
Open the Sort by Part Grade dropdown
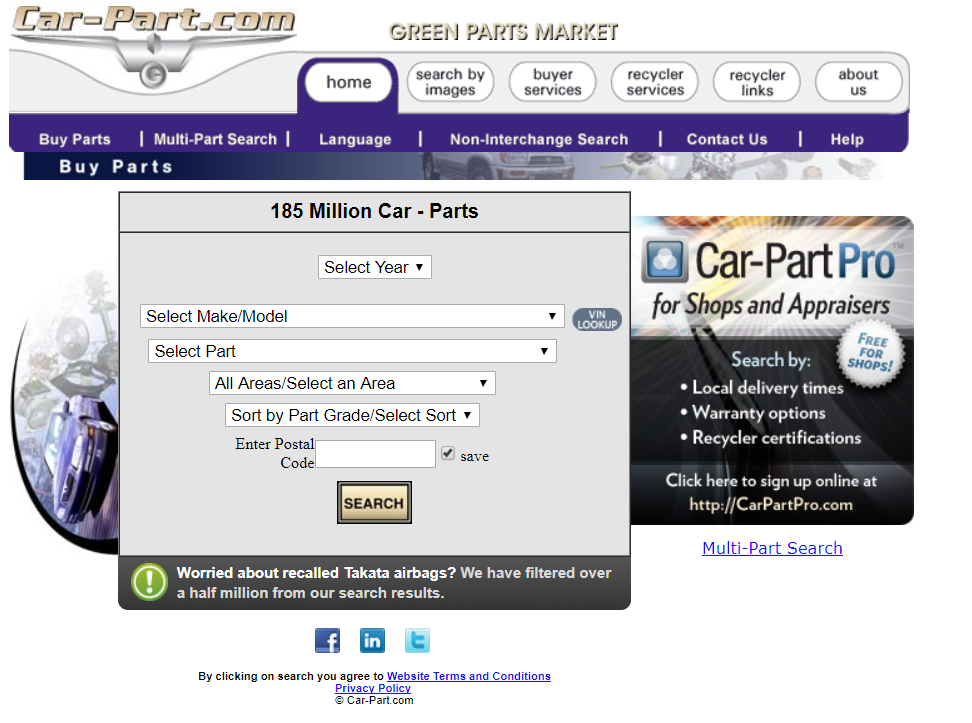click(352, 415)
